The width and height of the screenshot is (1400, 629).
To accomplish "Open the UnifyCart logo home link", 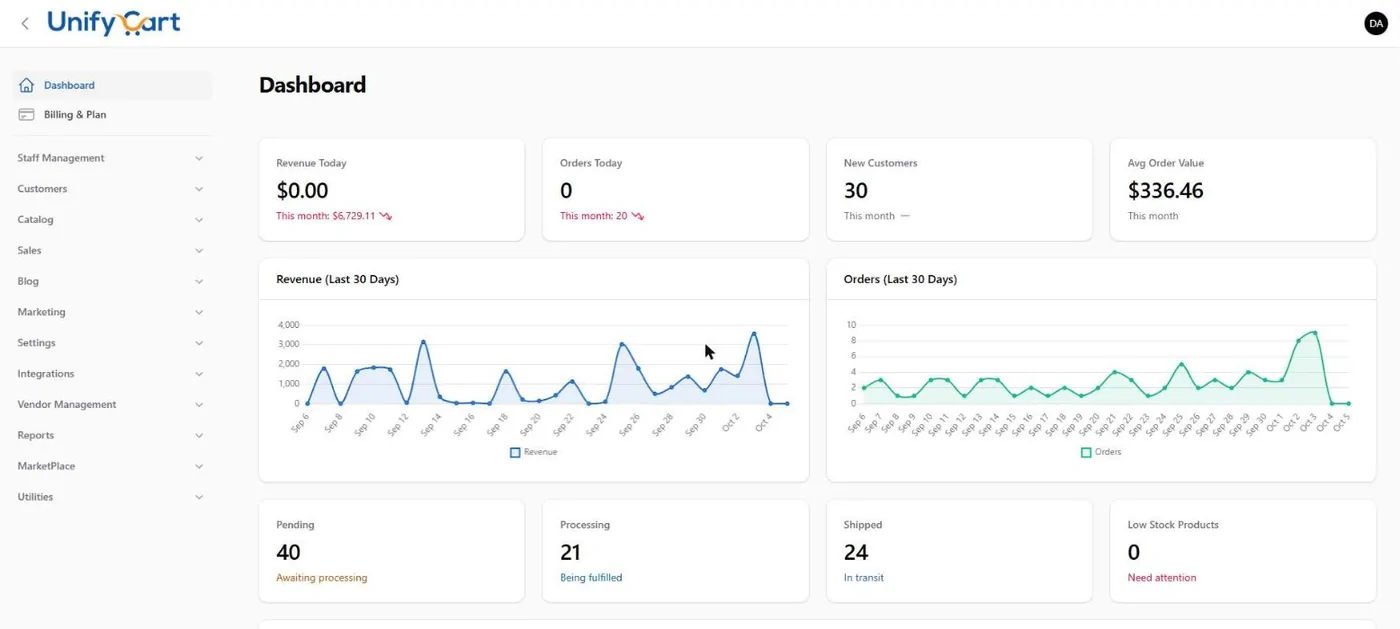I will point(114,22).
